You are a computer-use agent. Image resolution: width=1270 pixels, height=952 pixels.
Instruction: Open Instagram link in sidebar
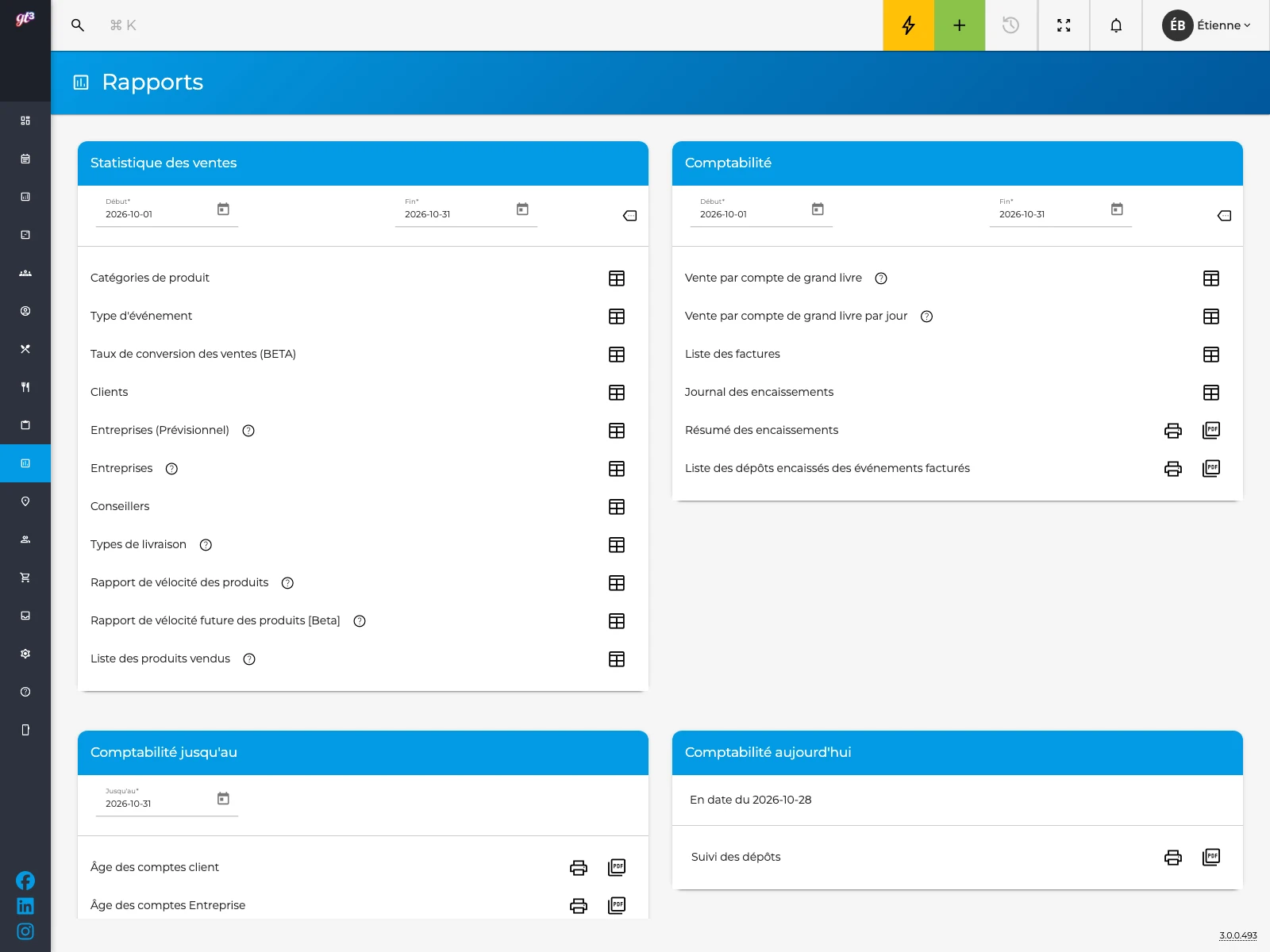(x=25, y=931)
